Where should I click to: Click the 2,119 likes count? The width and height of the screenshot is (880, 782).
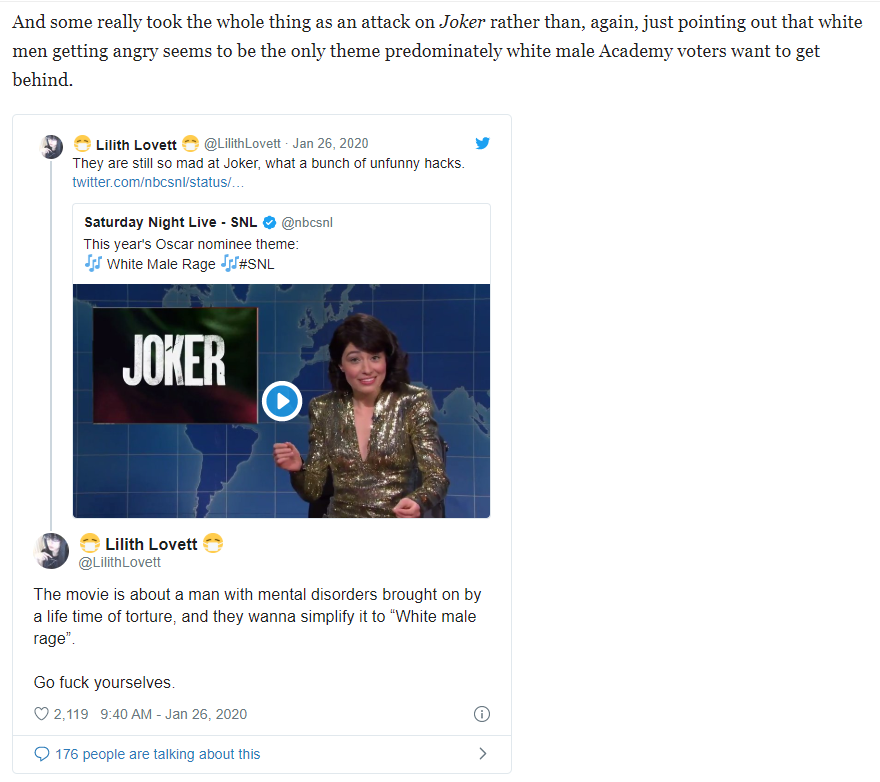71,714
